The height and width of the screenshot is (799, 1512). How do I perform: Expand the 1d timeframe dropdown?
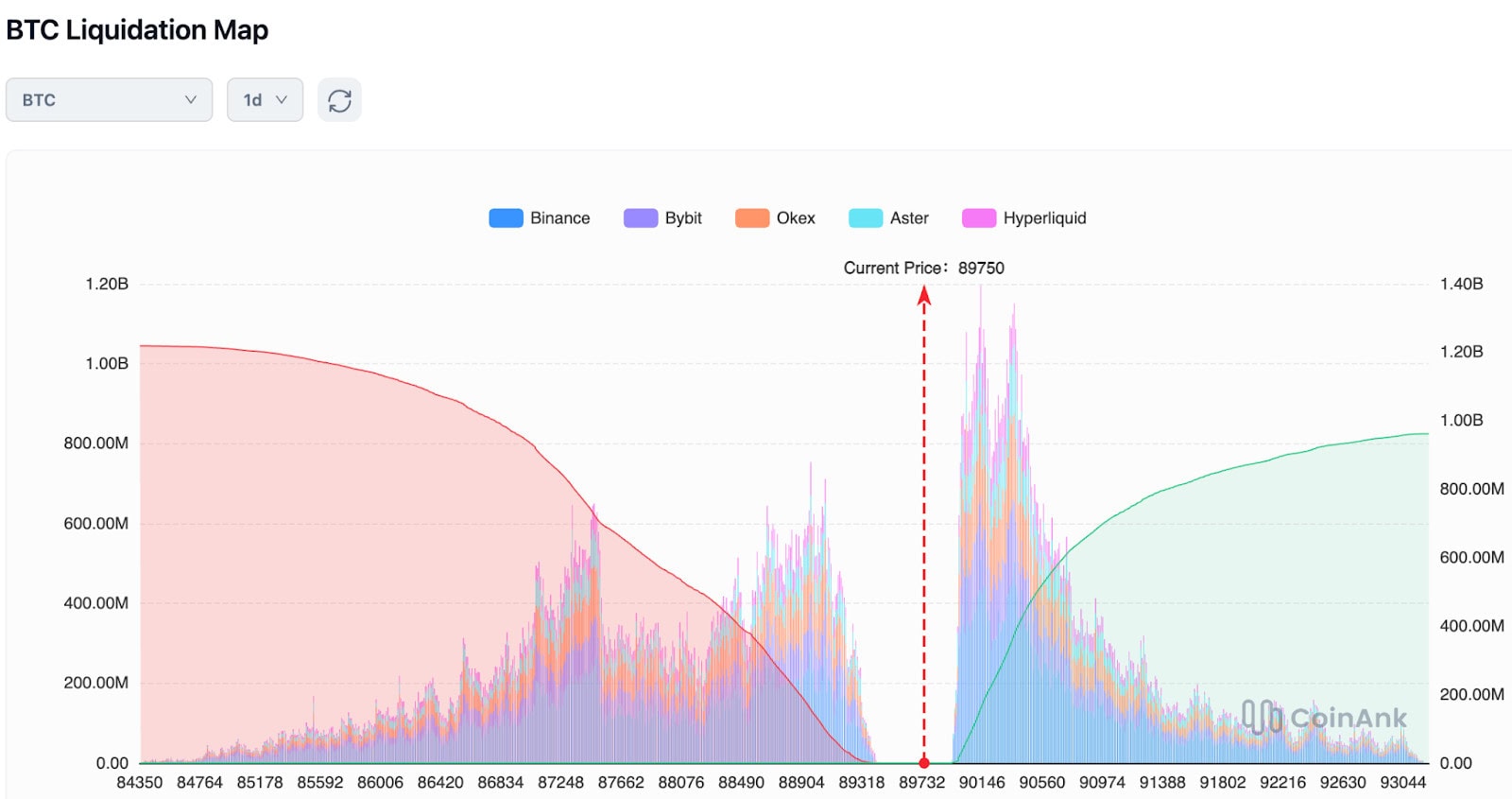point(265,100)
